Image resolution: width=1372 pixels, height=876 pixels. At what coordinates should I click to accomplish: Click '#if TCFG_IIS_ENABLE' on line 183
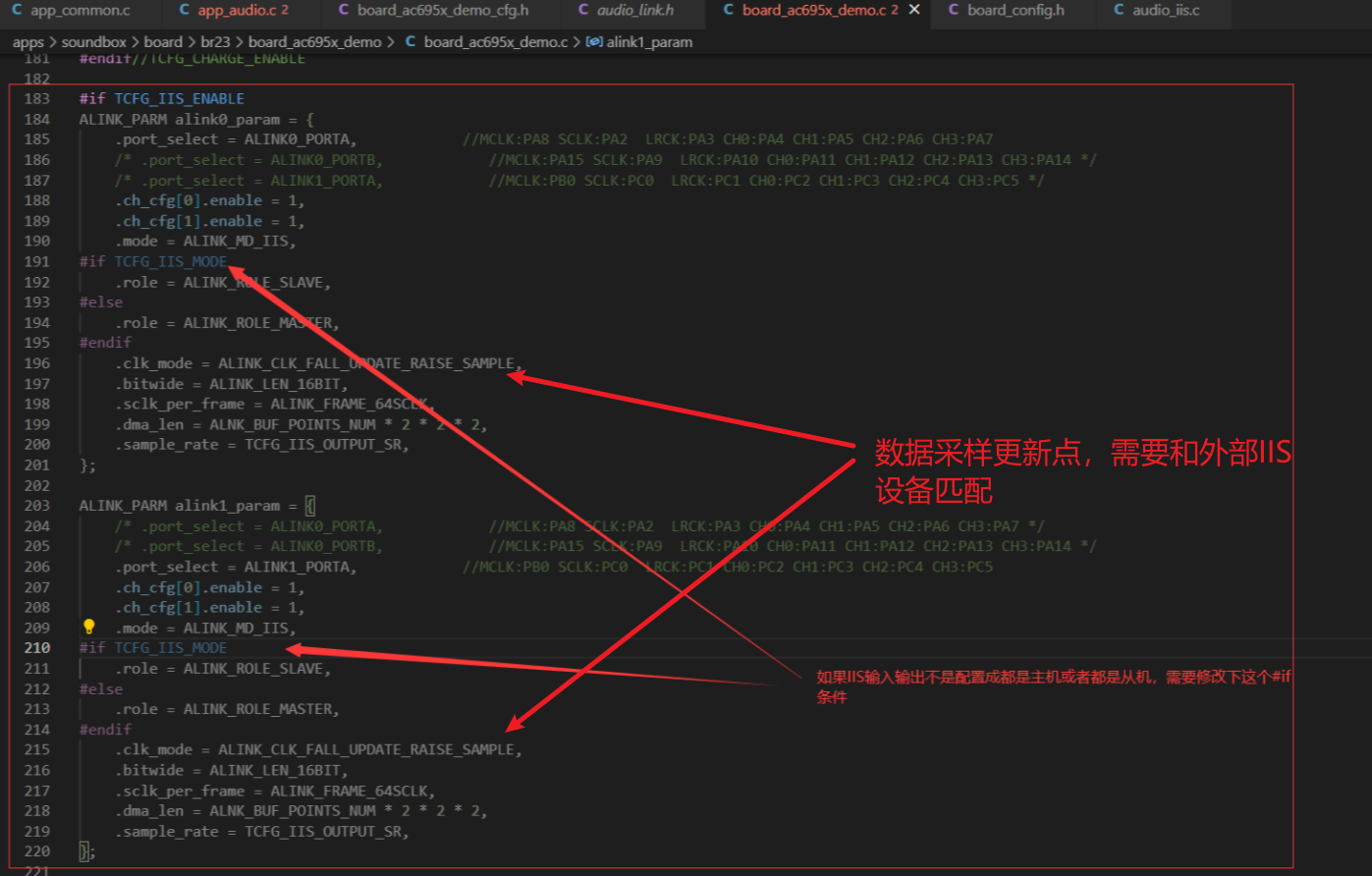tap(162, 98)
